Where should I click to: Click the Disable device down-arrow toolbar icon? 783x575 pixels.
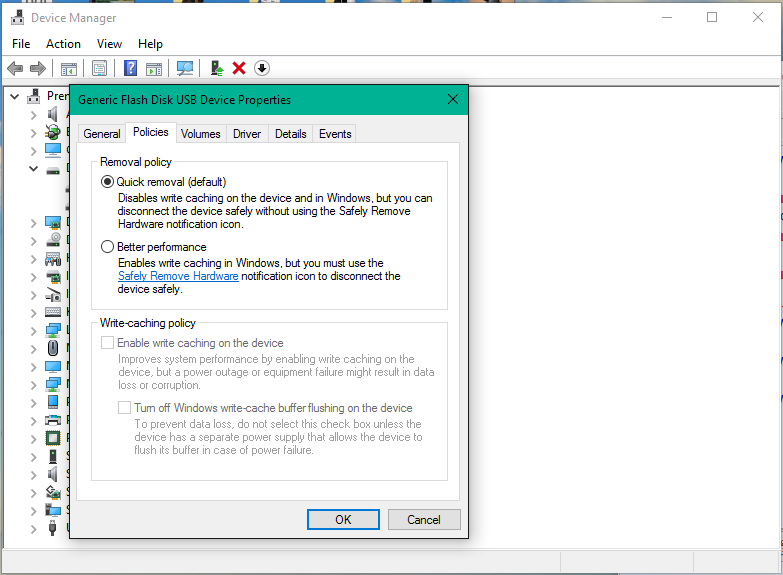pos(262,68)
